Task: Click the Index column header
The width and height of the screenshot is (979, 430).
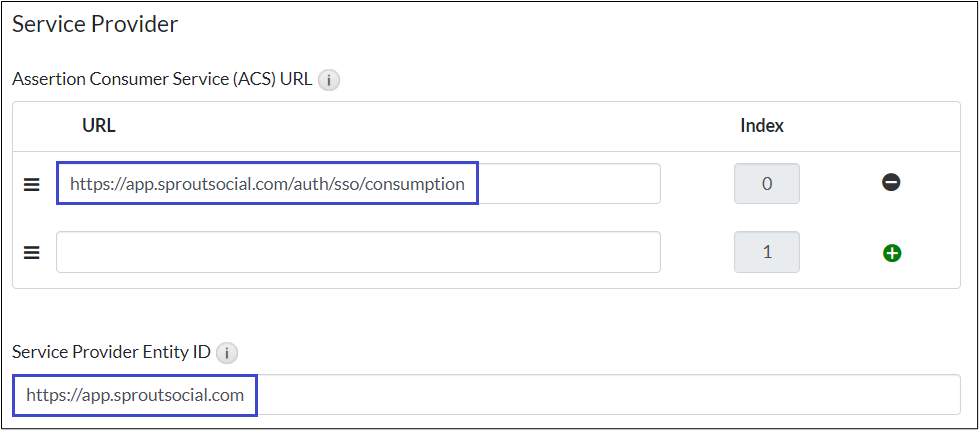Action: 762,126
